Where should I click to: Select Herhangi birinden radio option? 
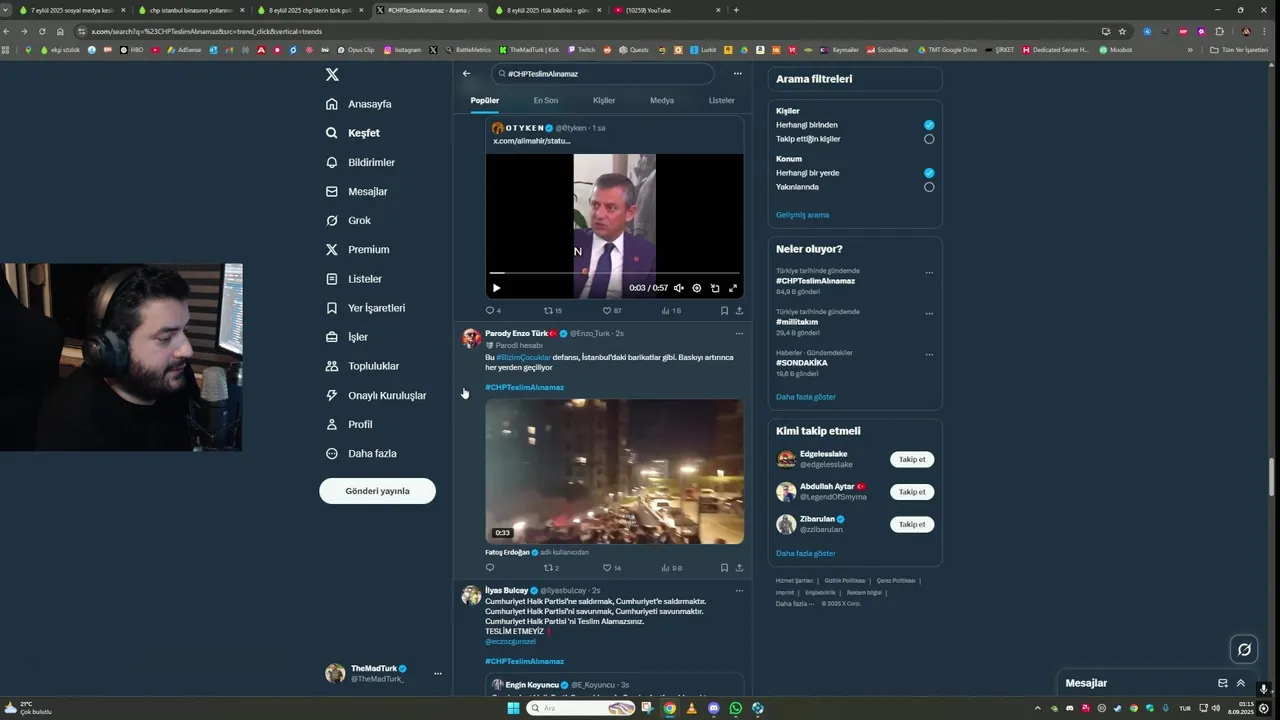[x=929, y=125]
